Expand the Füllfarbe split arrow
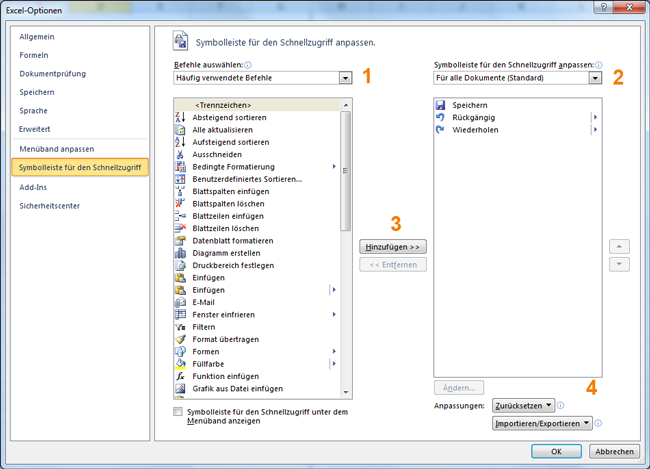The width and height of the screenshot is (650, 469). [x=334, y=364]
